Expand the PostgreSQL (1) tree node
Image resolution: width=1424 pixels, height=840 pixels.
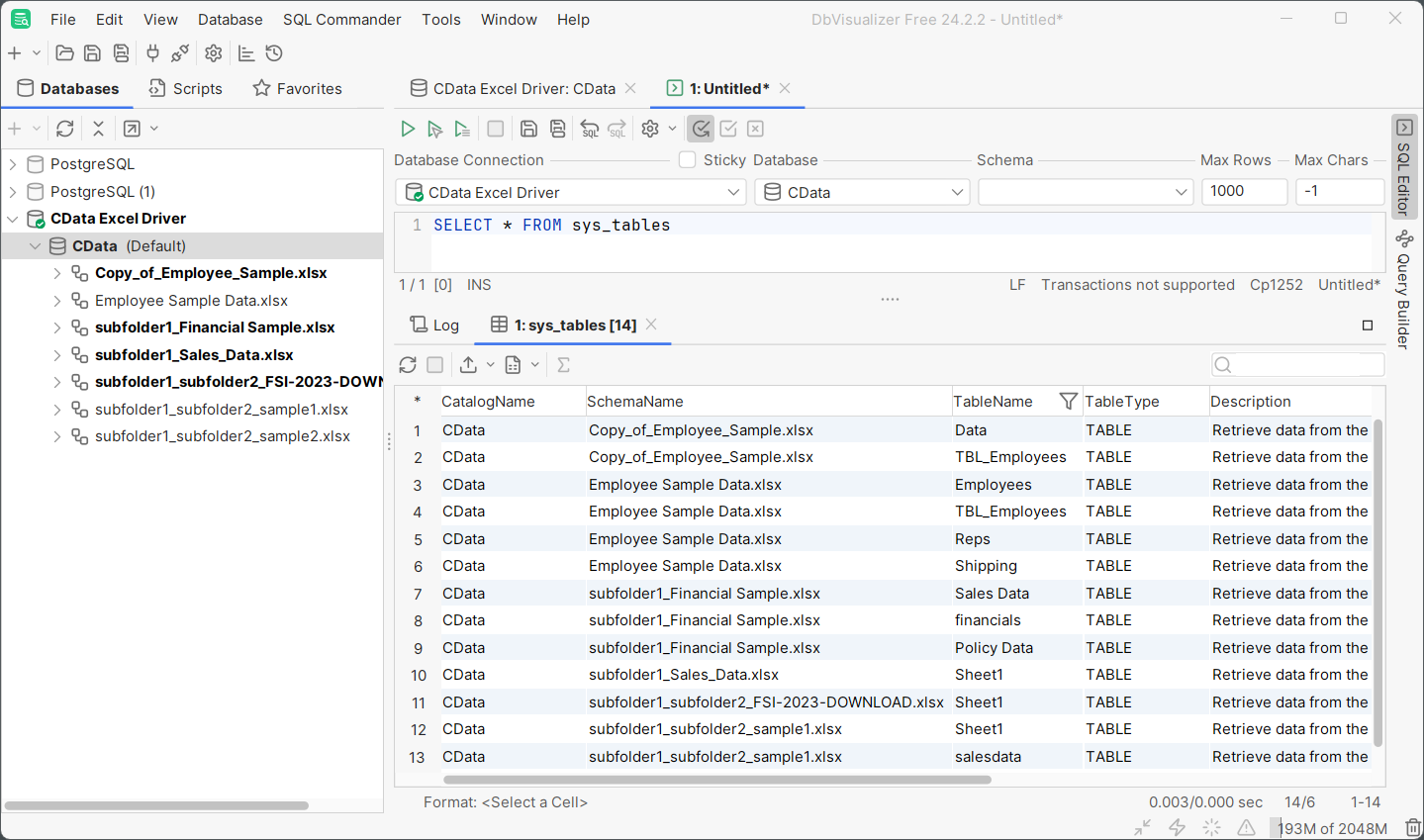[x=13, y=192]
